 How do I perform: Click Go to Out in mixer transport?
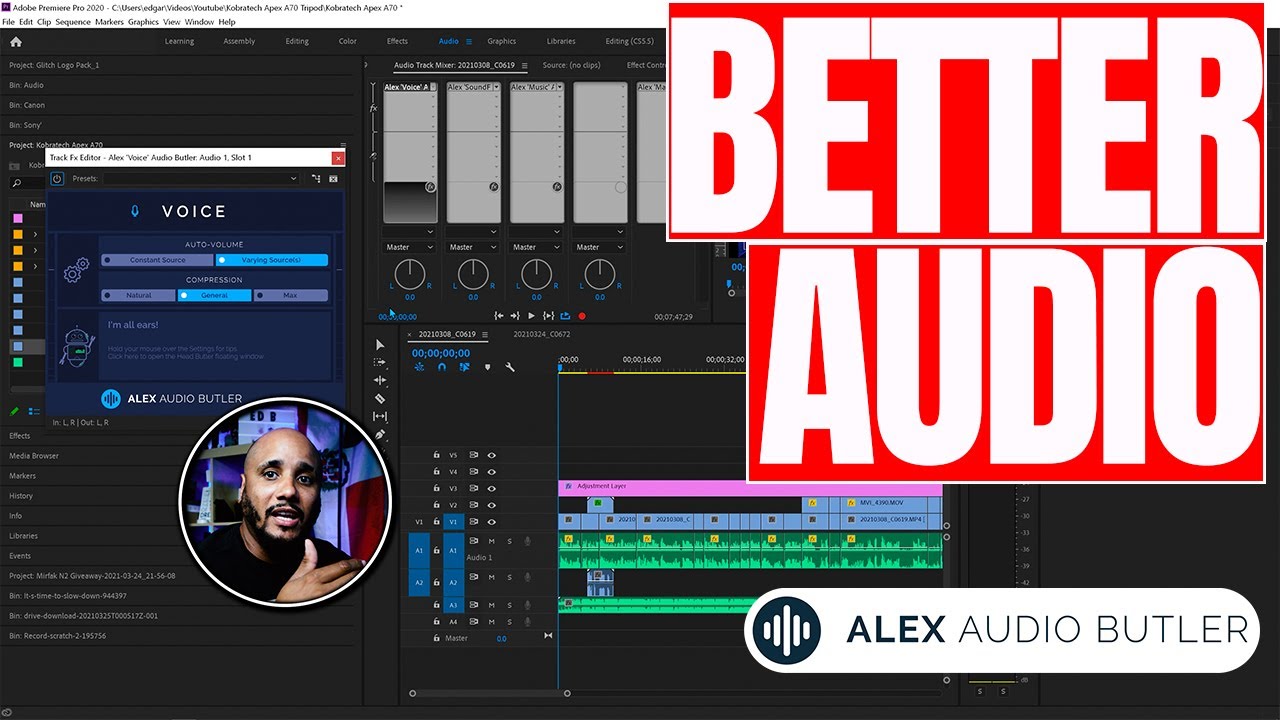(514, 316)
